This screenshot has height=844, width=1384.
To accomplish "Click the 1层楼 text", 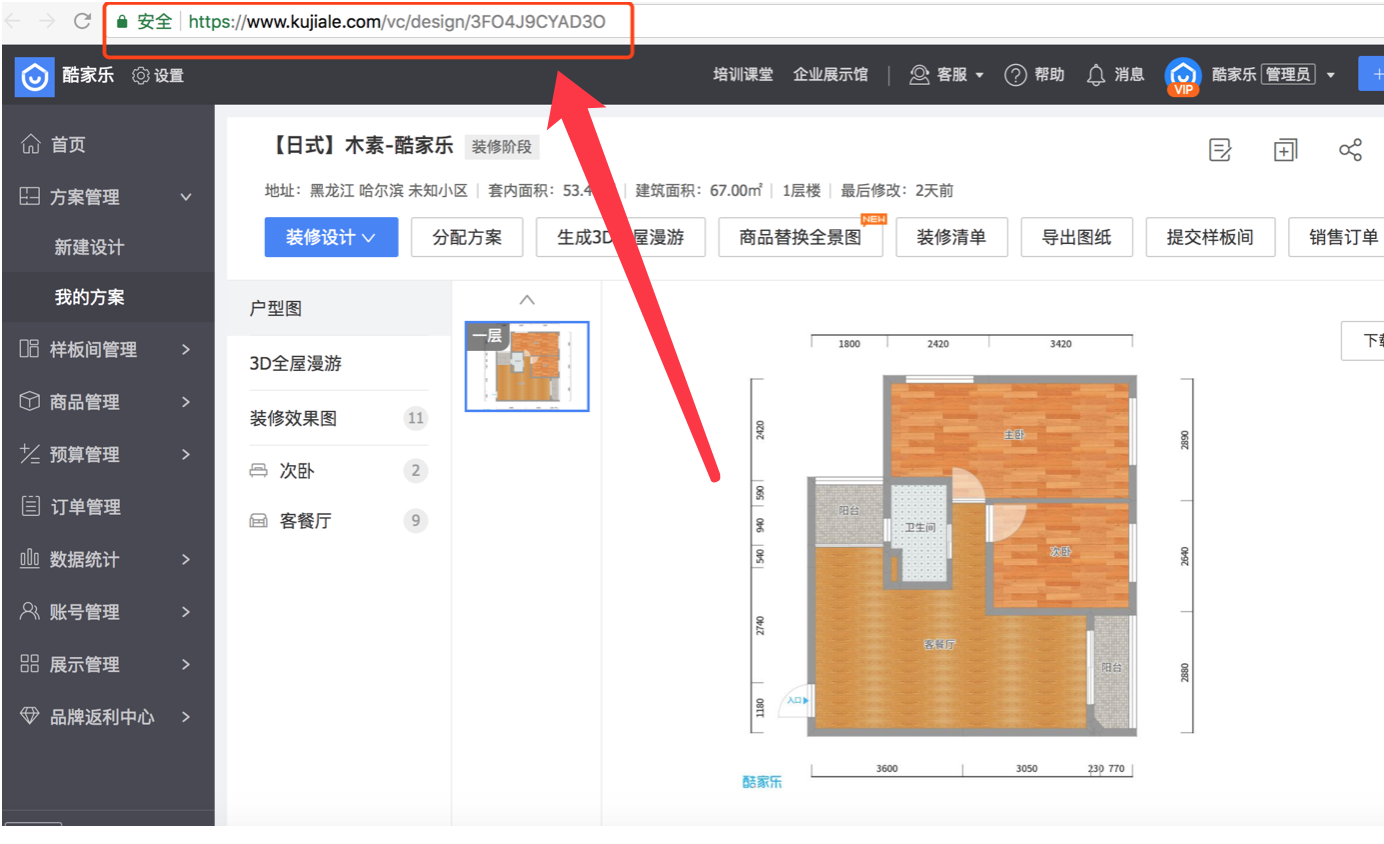I will [801, 190].
